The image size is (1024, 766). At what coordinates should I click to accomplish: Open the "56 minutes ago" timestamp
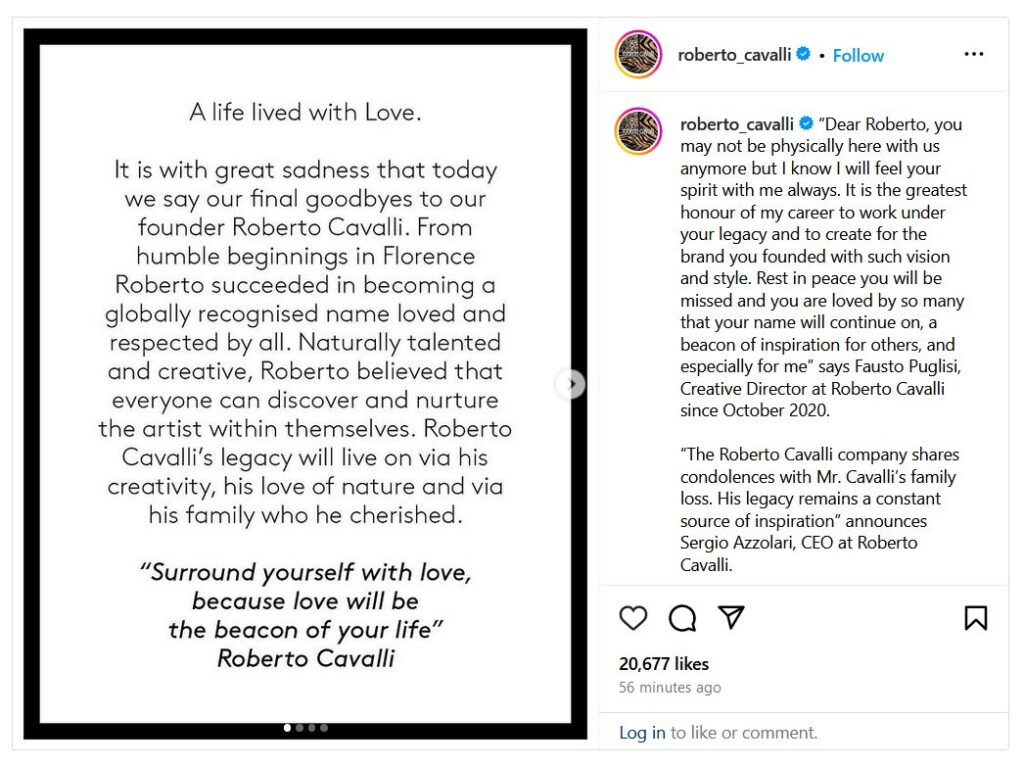[x=670, y=688]
